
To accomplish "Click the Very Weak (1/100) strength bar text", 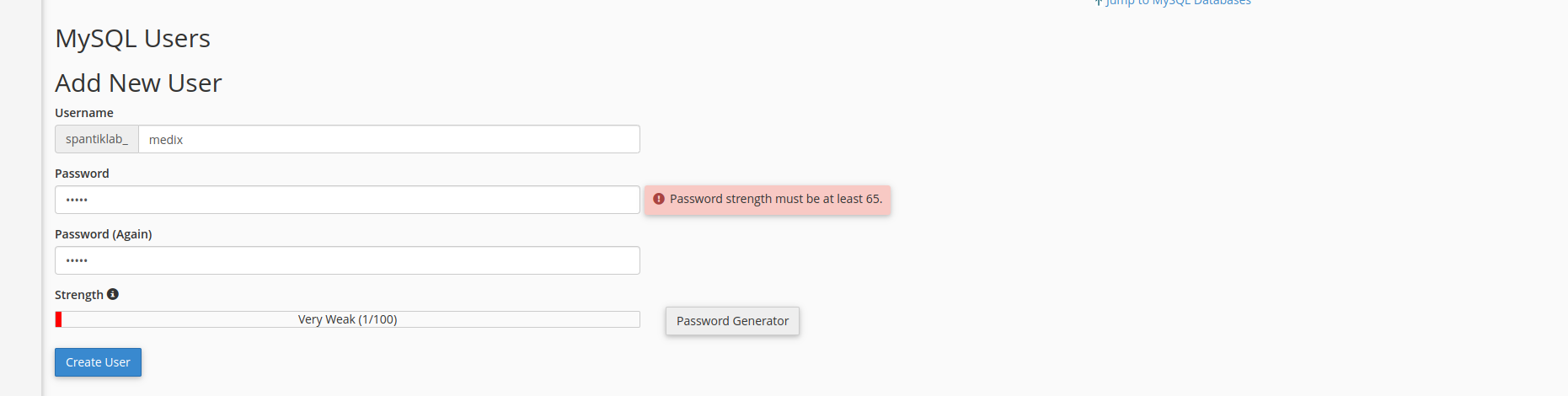I will tap(347, 319).
